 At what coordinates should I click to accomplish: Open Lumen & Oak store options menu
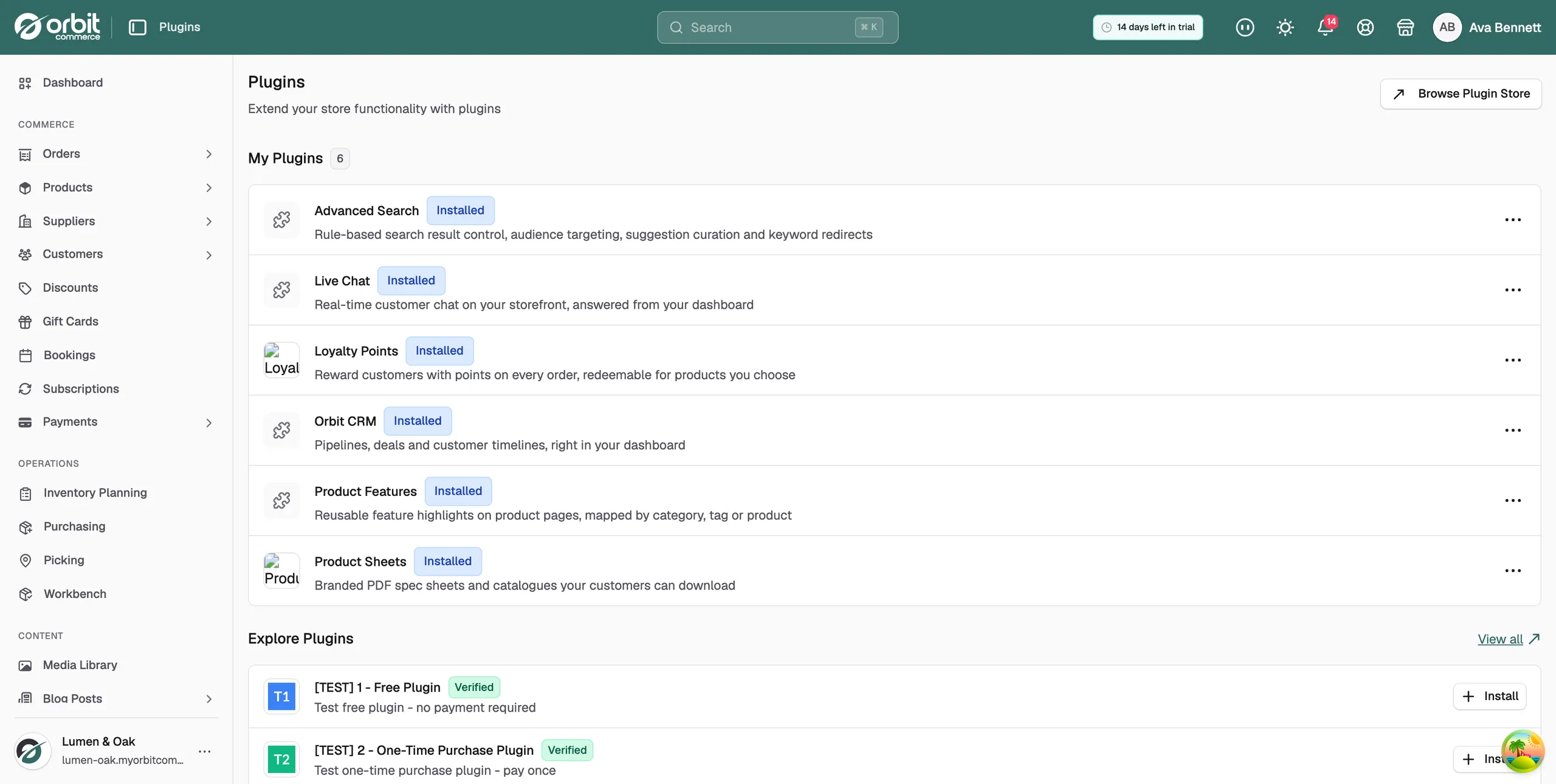(205, 751)
